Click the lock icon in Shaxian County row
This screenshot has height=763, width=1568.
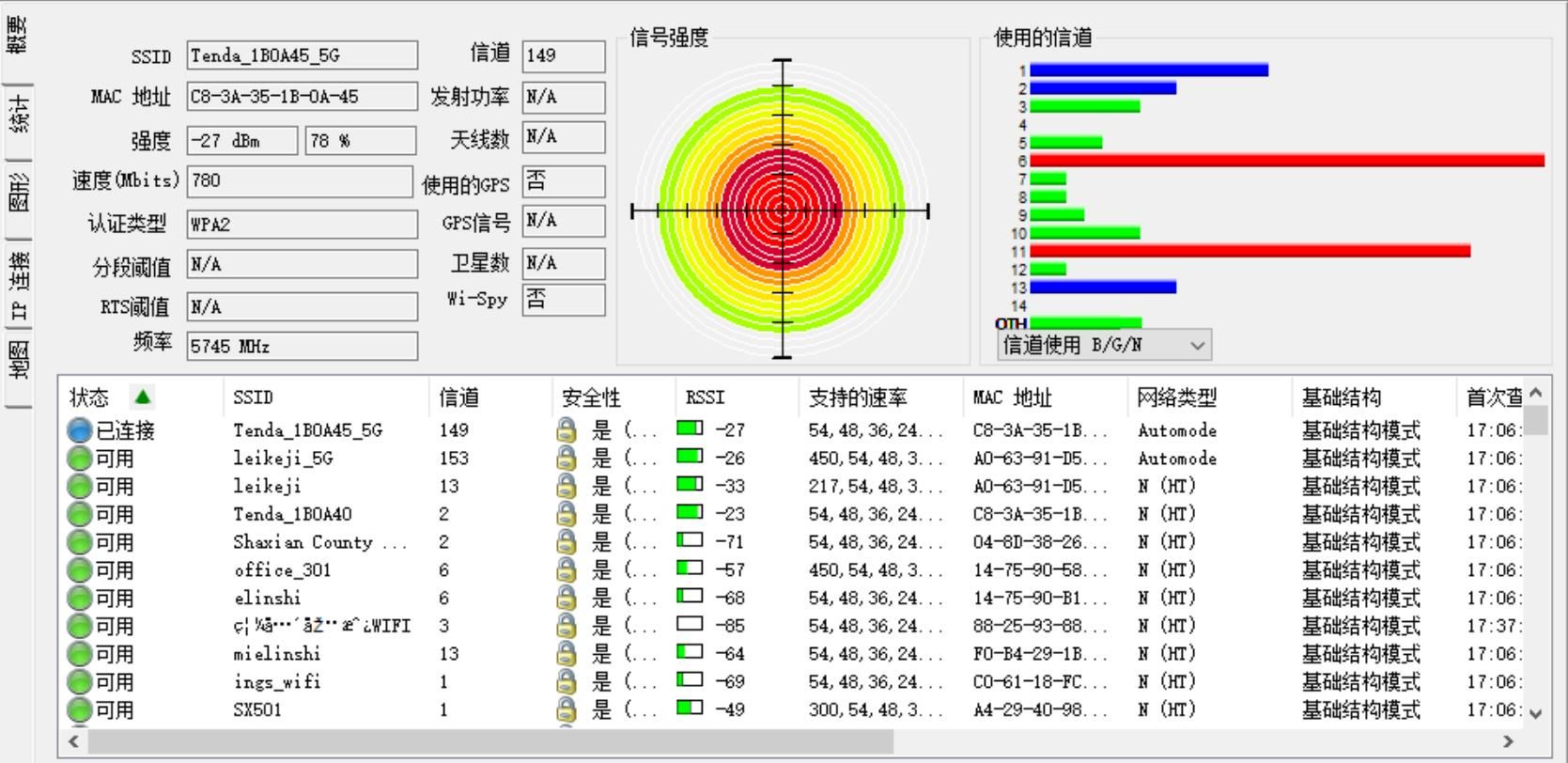click(x=566, y=542)
